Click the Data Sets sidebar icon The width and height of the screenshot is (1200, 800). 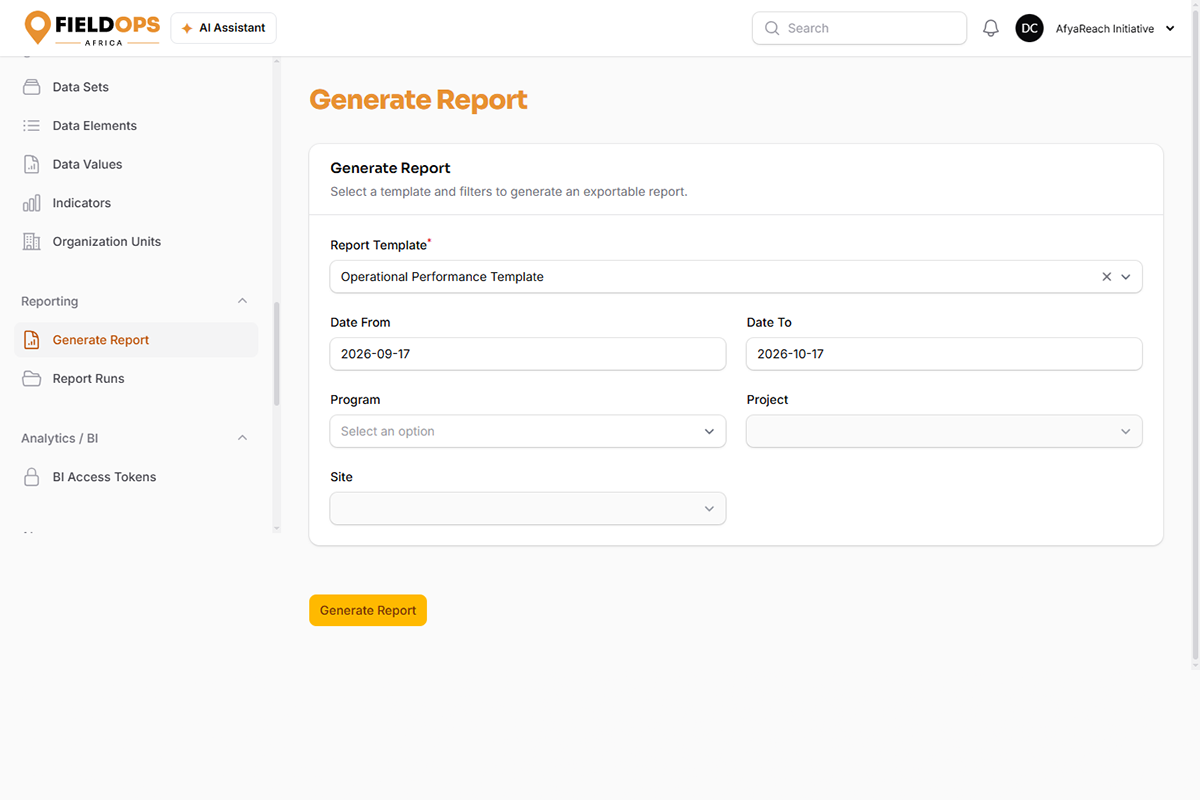tap(32, 87)
